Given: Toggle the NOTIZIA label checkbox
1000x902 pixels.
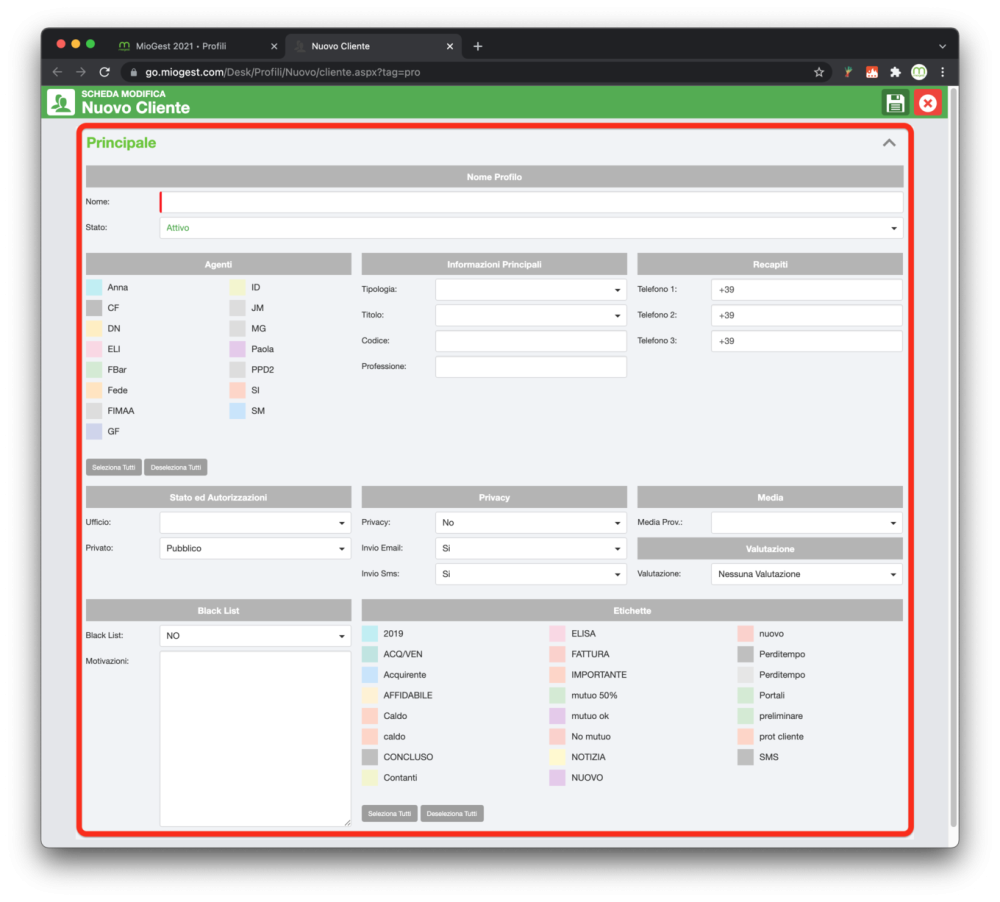Looking at the screenshot, I should (557, 757).
